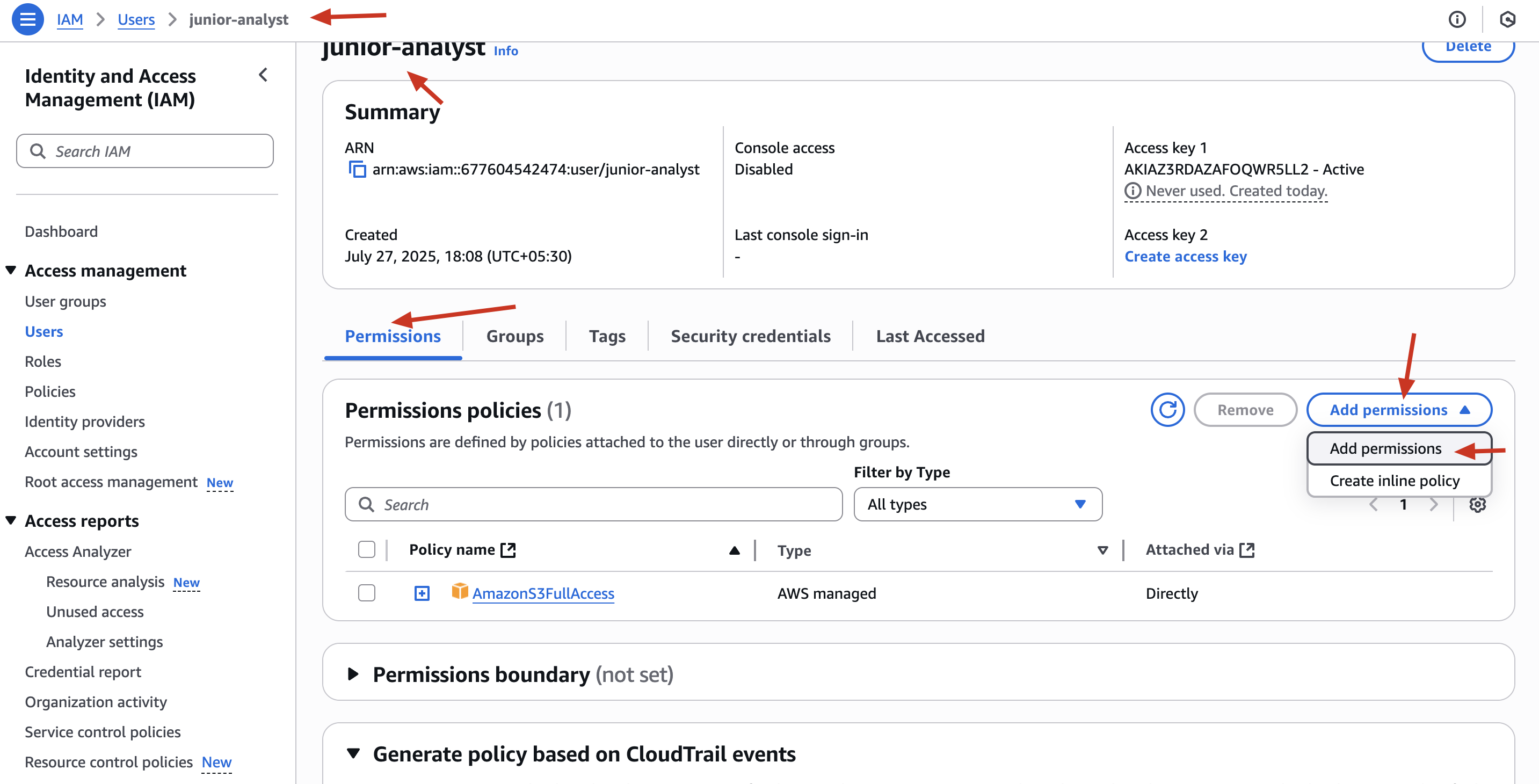Open the AmazonS3FullAccess policy link
This screenshot has width=1539, height=784.
coord(543,593)
